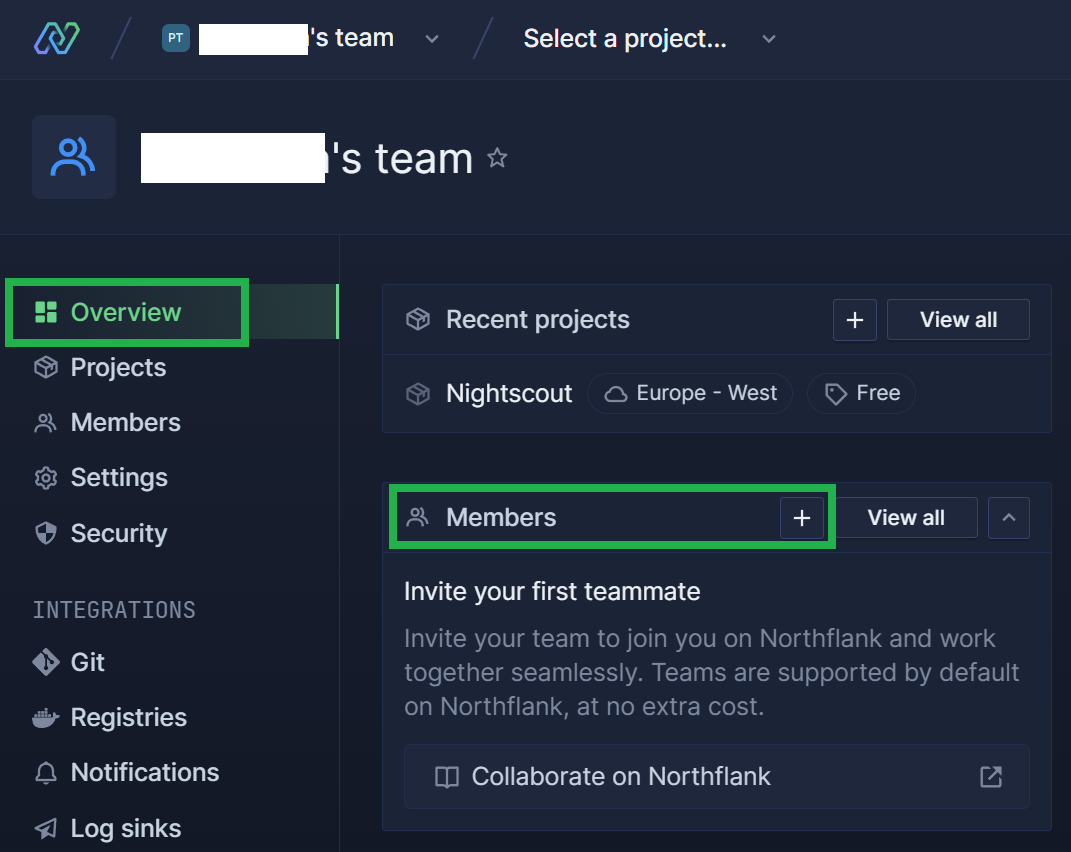Open the Select a project dropdown
This screenshot has height=852, width=1071.
(650, 38)
